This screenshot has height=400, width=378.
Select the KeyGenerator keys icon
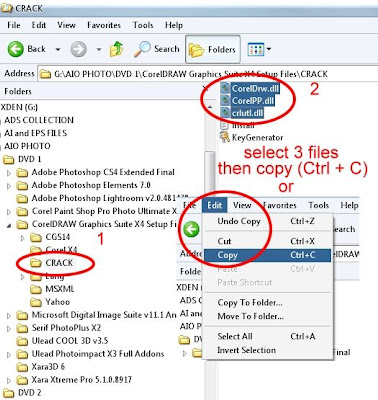tap(225, 137)
